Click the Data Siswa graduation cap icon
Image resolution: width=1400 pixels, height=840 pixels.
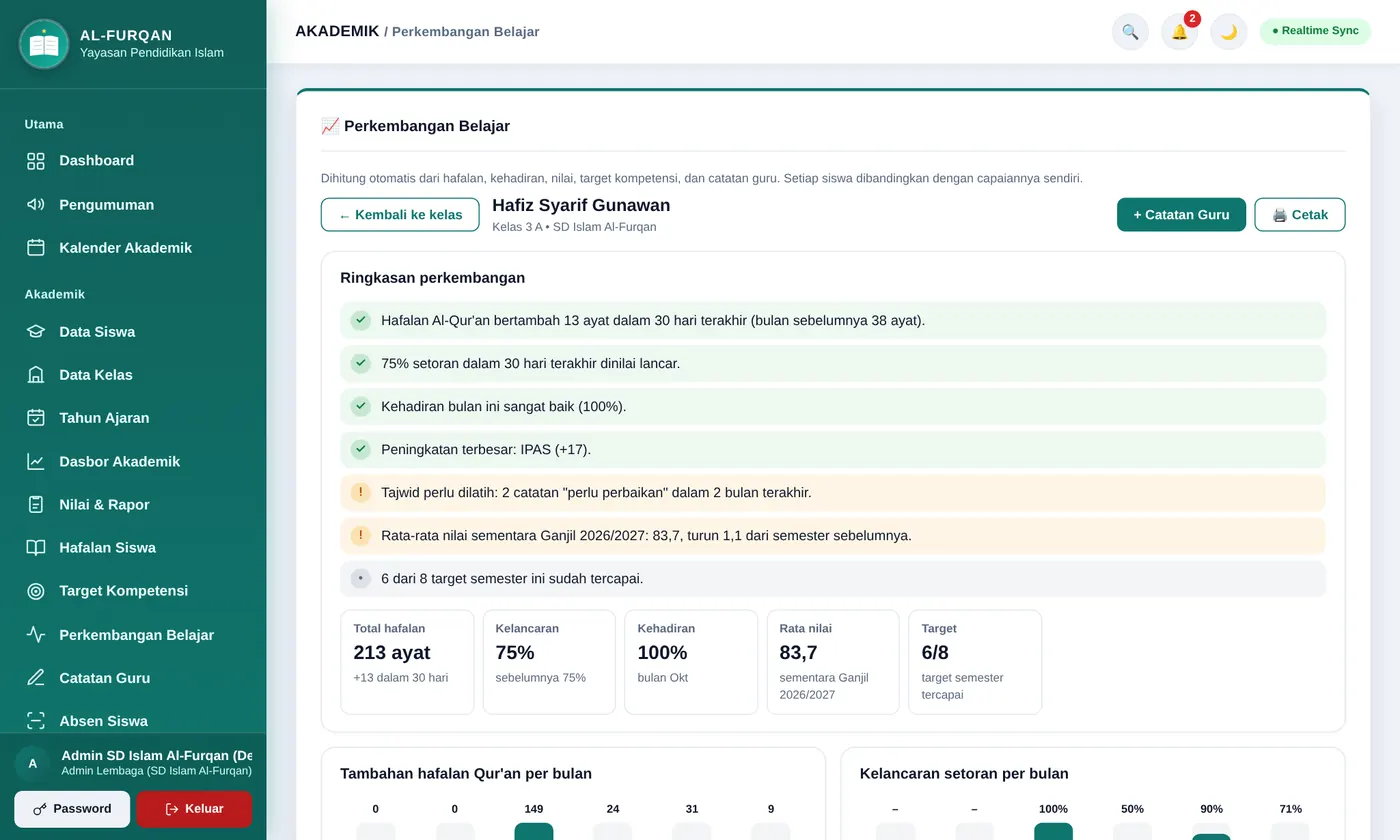(x=36, y=331)
